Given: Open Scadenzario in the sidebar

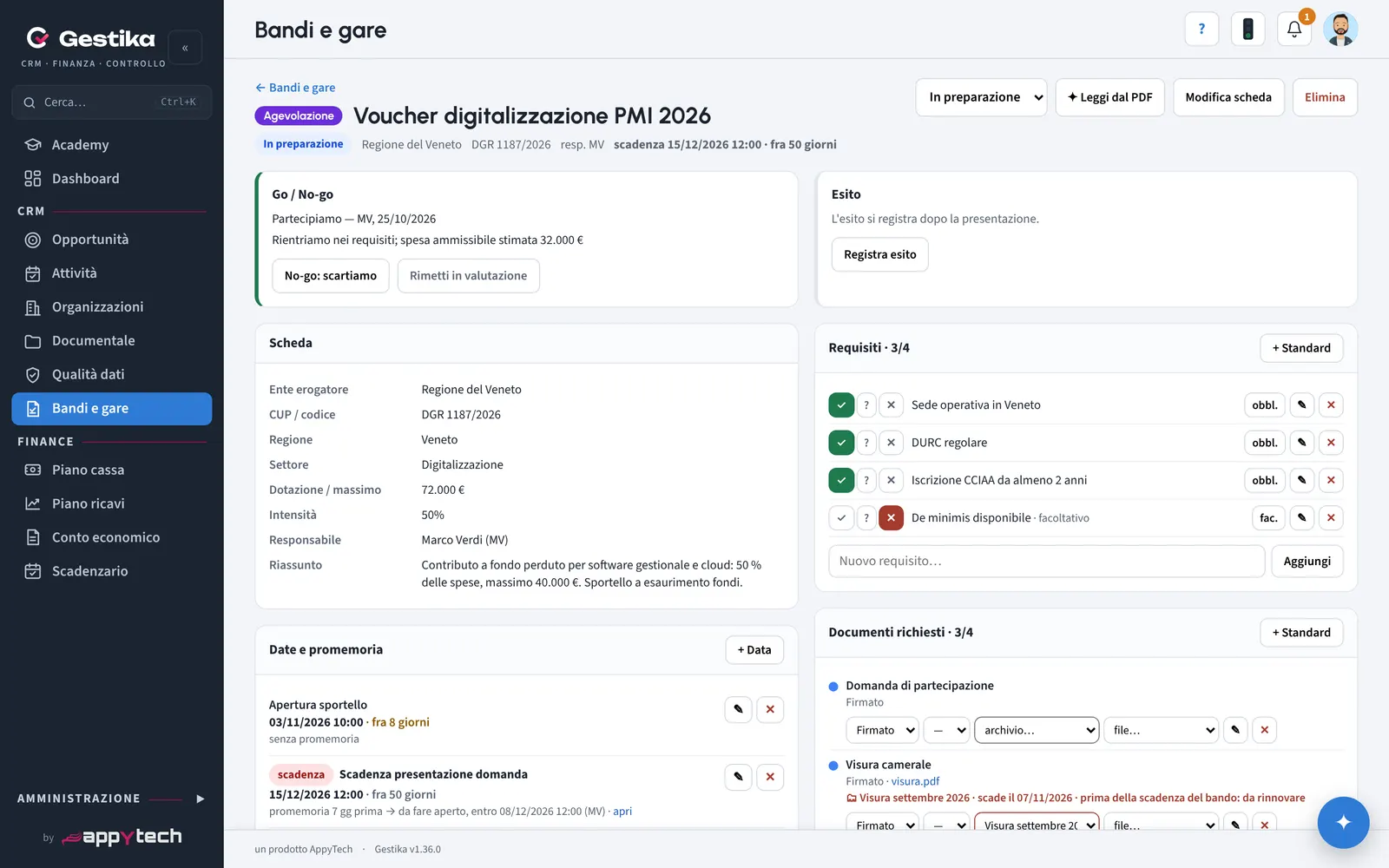Looking at the screenshot, I should [x=111, y=571].
